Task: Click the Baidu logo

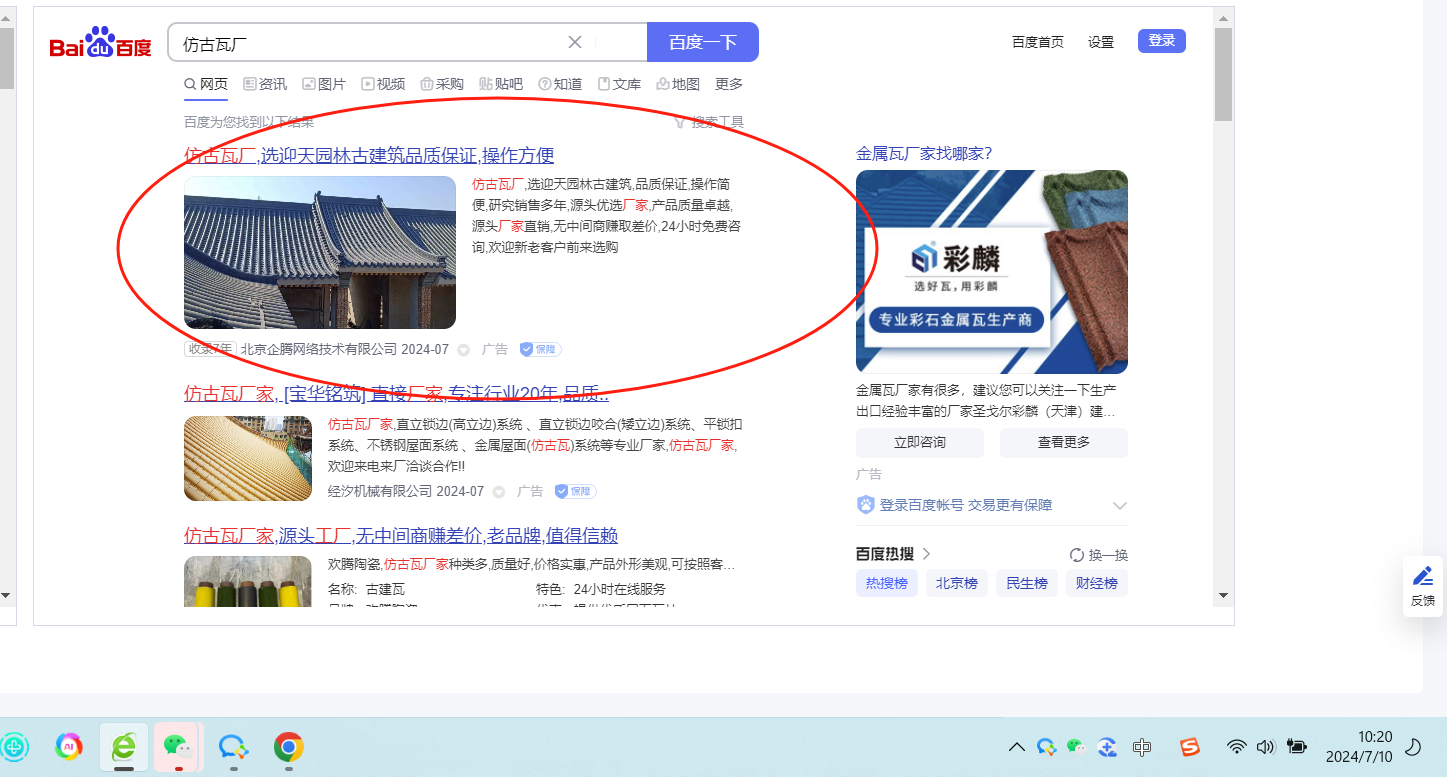Action: click(x=100, y=43)
